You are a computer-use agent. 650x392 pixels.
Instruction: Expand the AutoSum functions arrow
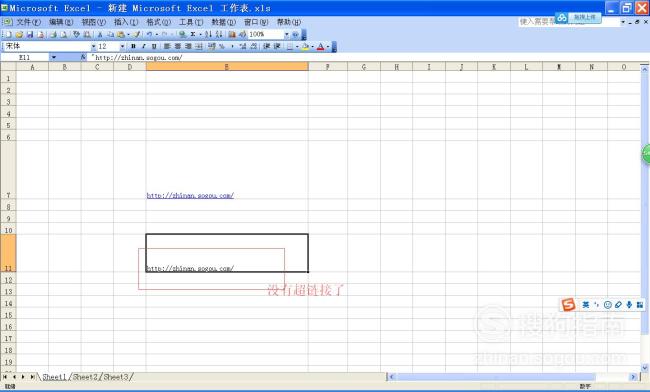coord(201,34)
